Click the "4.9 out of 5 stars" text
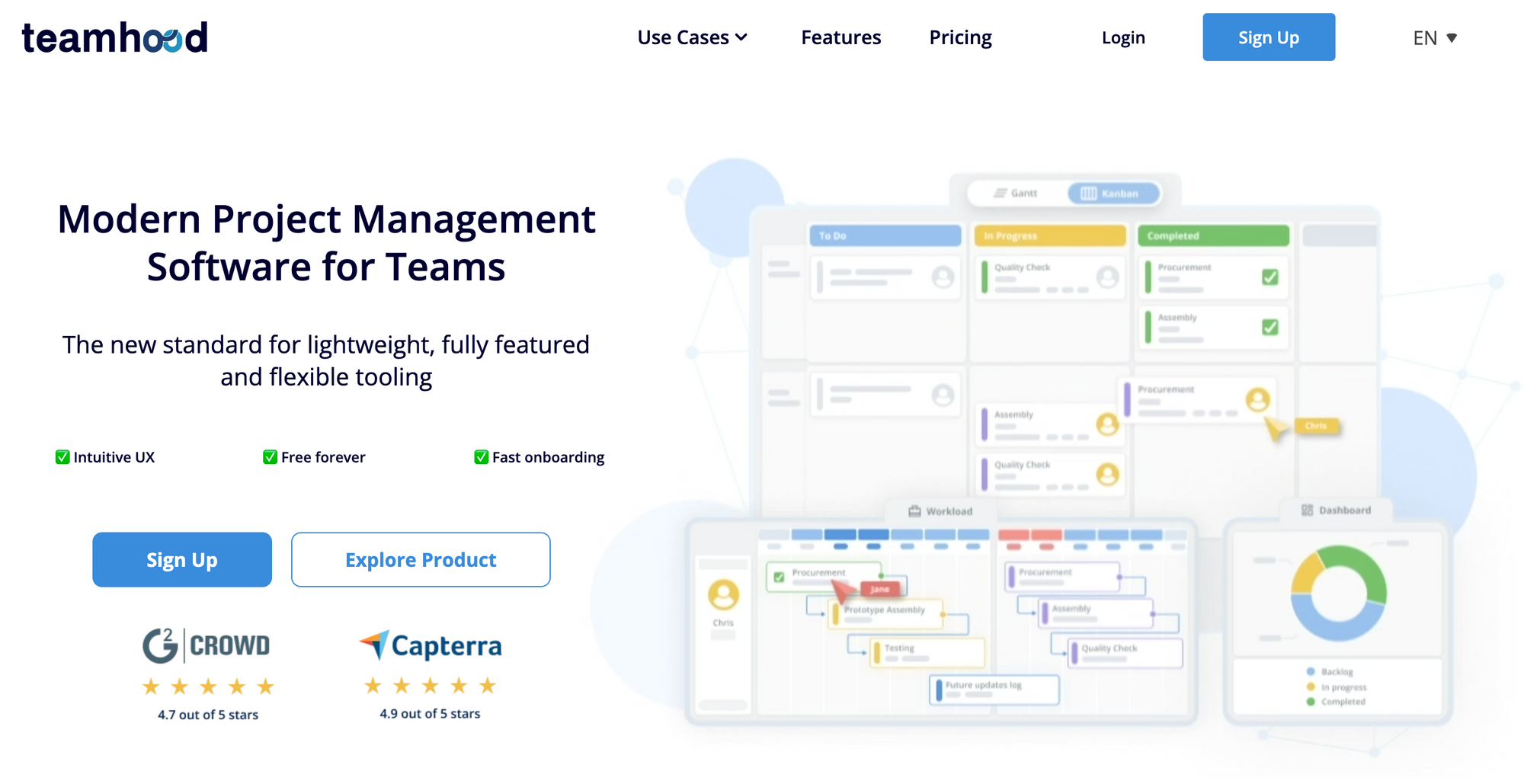 [x=431, y=714]
